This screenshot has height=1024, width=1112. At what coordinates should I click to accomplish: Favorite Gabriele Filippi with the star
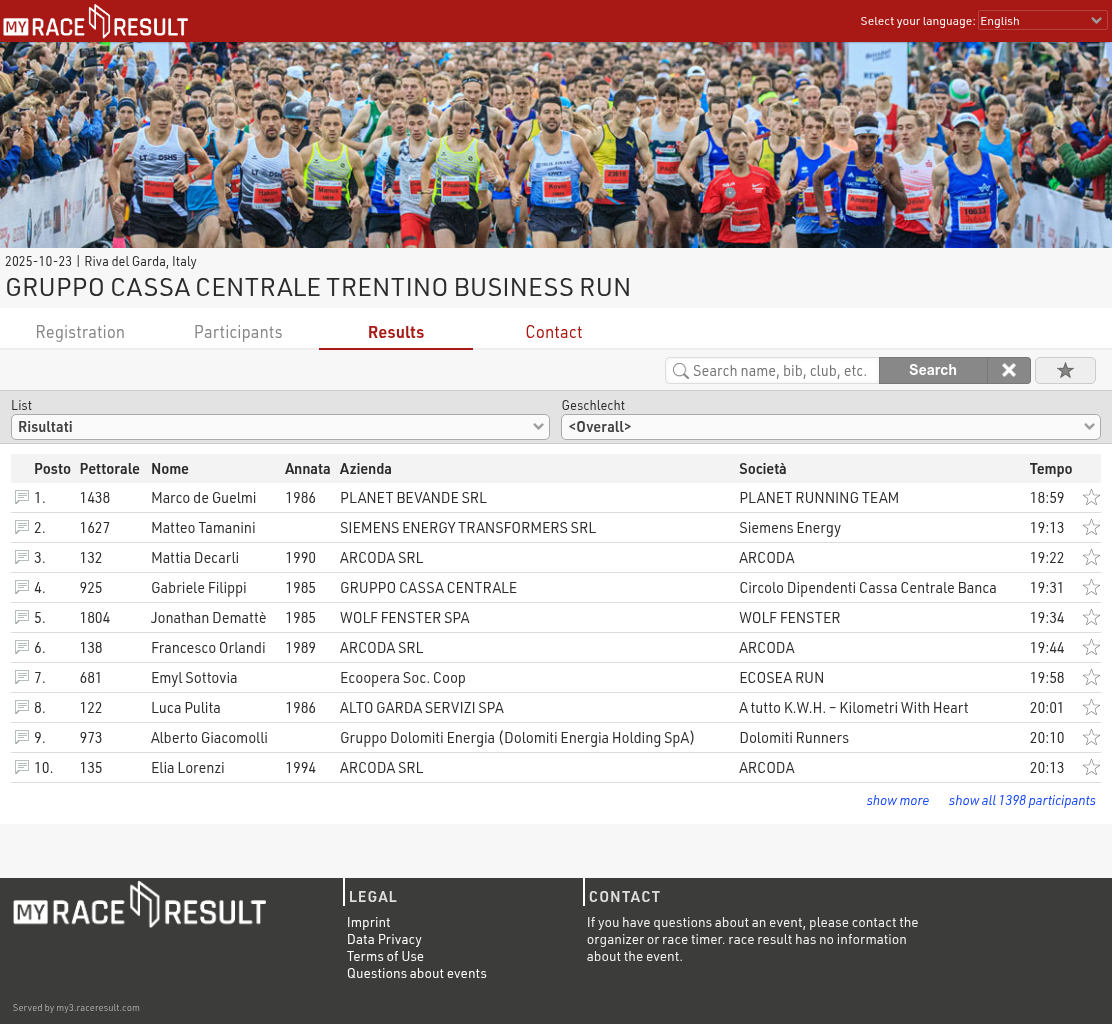[1091, 587]
